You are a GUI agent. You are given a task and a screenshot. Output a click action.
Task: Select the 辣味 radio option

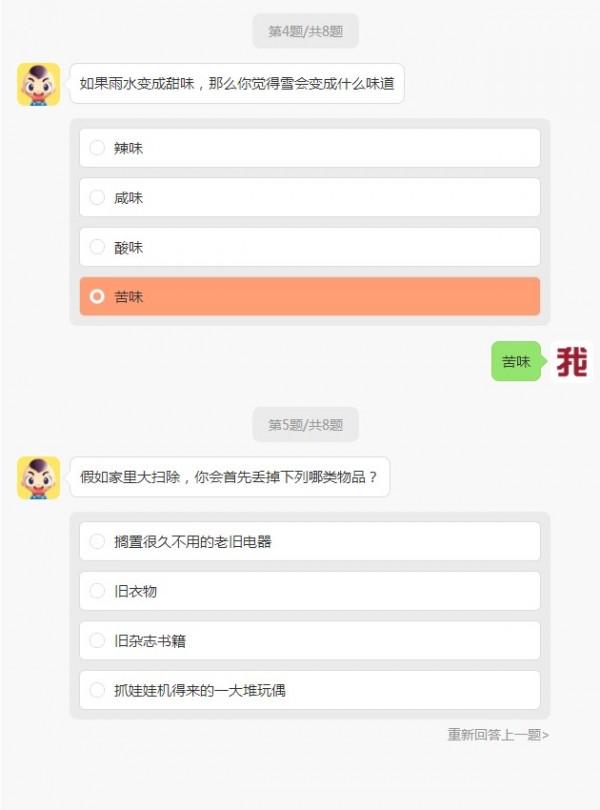pos(310,148)
